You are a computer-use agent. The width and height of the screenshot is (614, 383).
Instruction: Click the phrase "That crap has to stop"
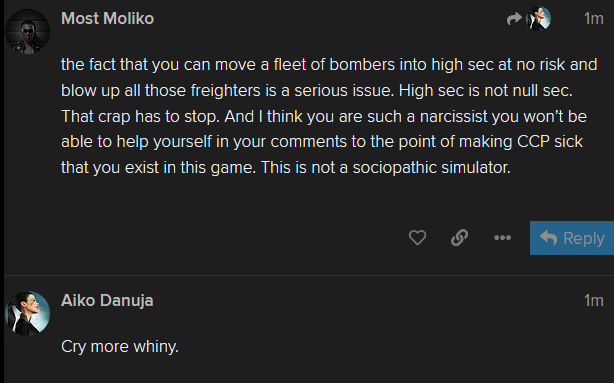pyautogui.click(x=140, y=116)
